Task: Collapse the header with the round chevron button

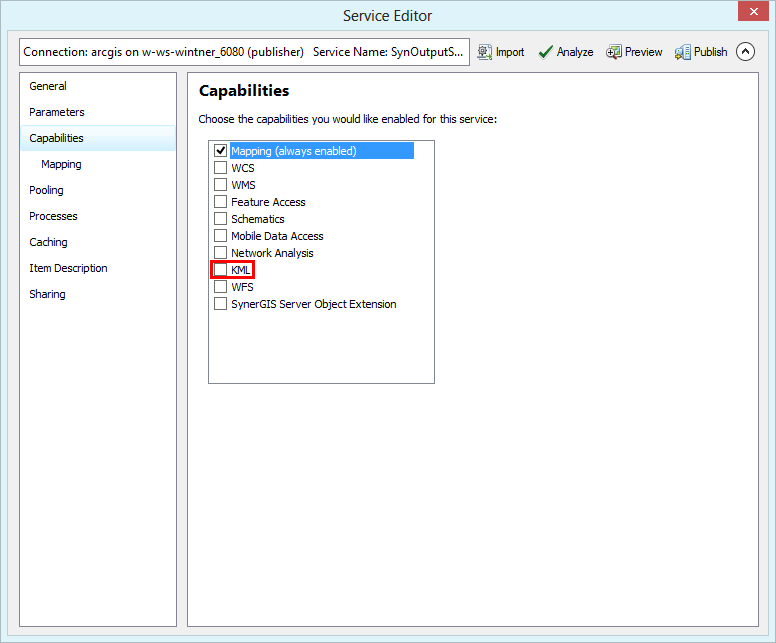Action: [x=745, y=52]
